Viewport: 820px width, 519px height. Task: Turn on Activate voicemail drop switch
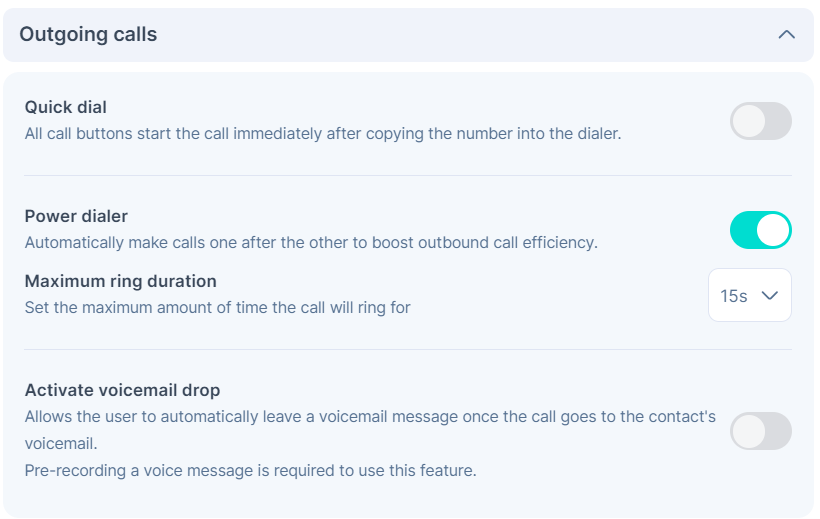pyautogui.click(x=760, y=431)
